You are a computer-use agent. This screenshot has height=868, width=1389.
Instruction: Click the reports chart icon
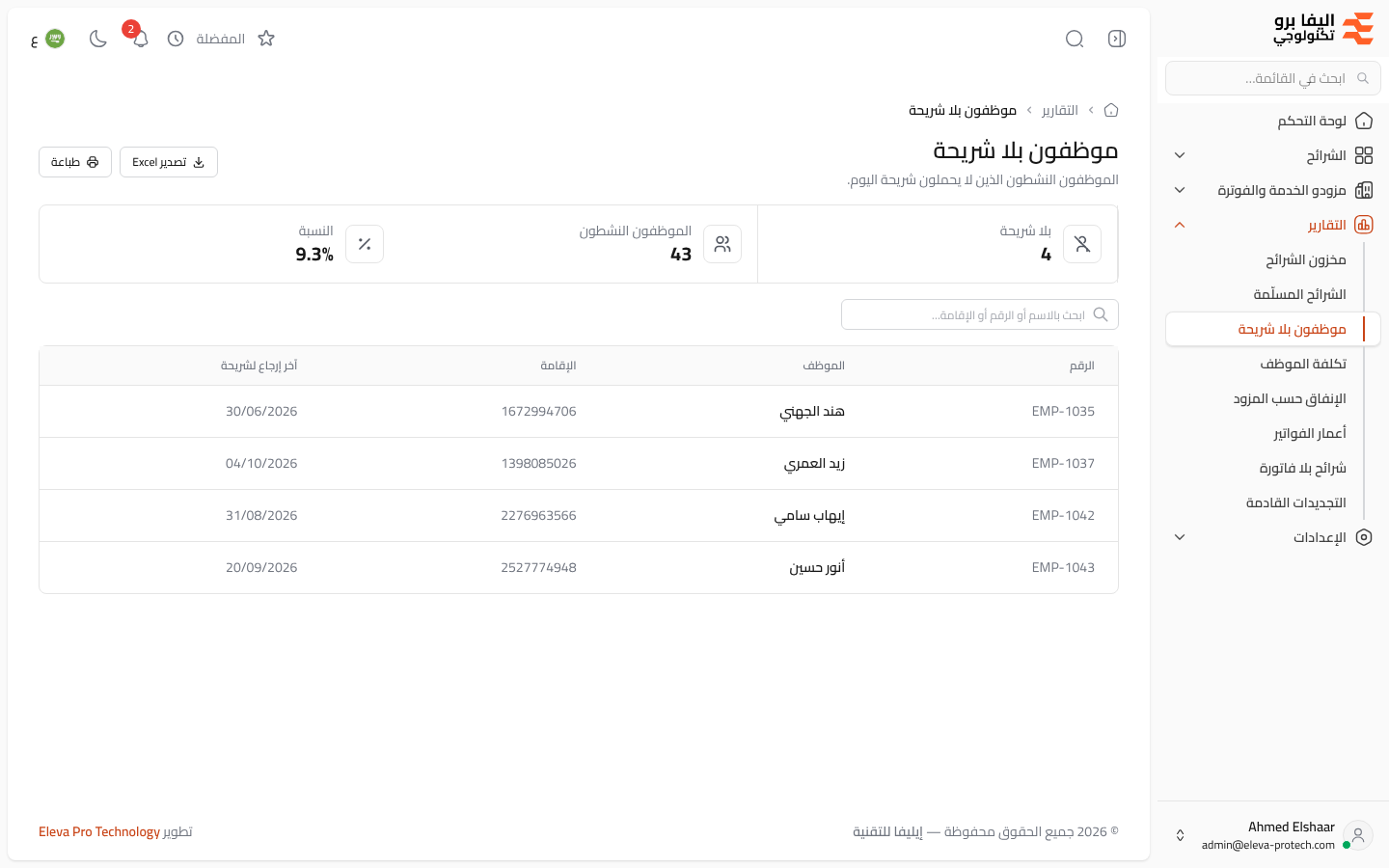[x=1364, y=225]
